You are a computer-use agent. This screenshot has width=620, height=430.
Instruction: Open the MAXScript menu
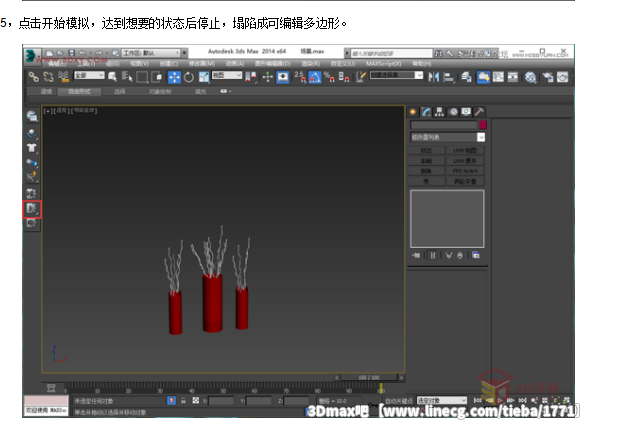point(382,62)
